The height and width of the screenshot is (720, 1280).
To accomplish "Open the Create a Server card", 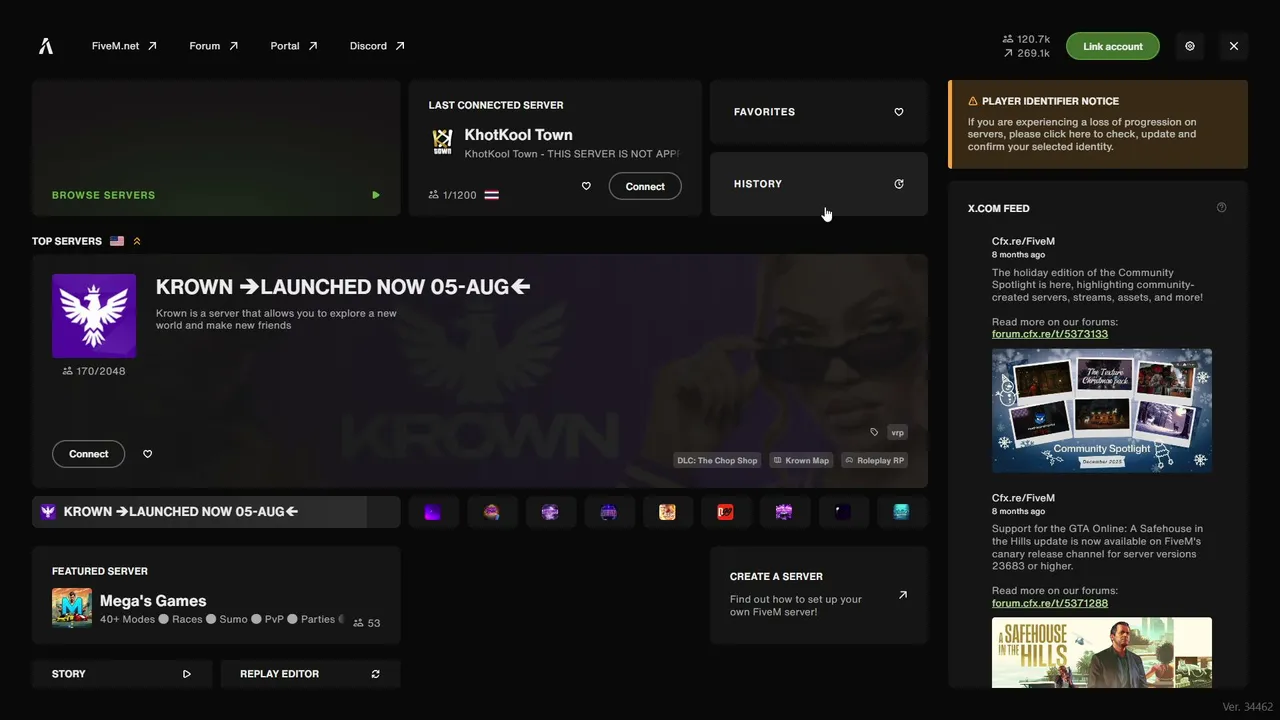I will click(819, 595).
